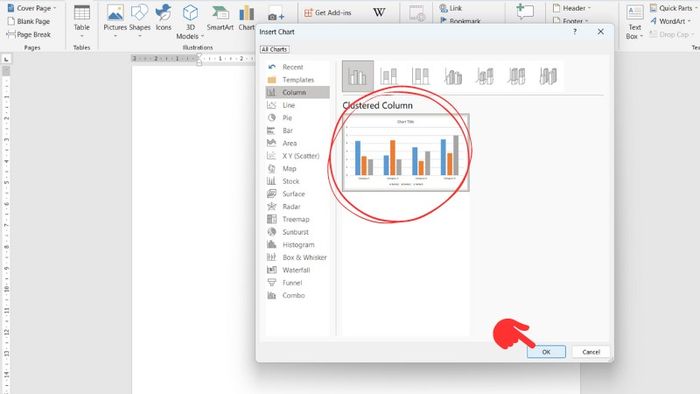The image size is (700, 394).
Task: Open 3D Models dropdown
Action: coord(190,22)
